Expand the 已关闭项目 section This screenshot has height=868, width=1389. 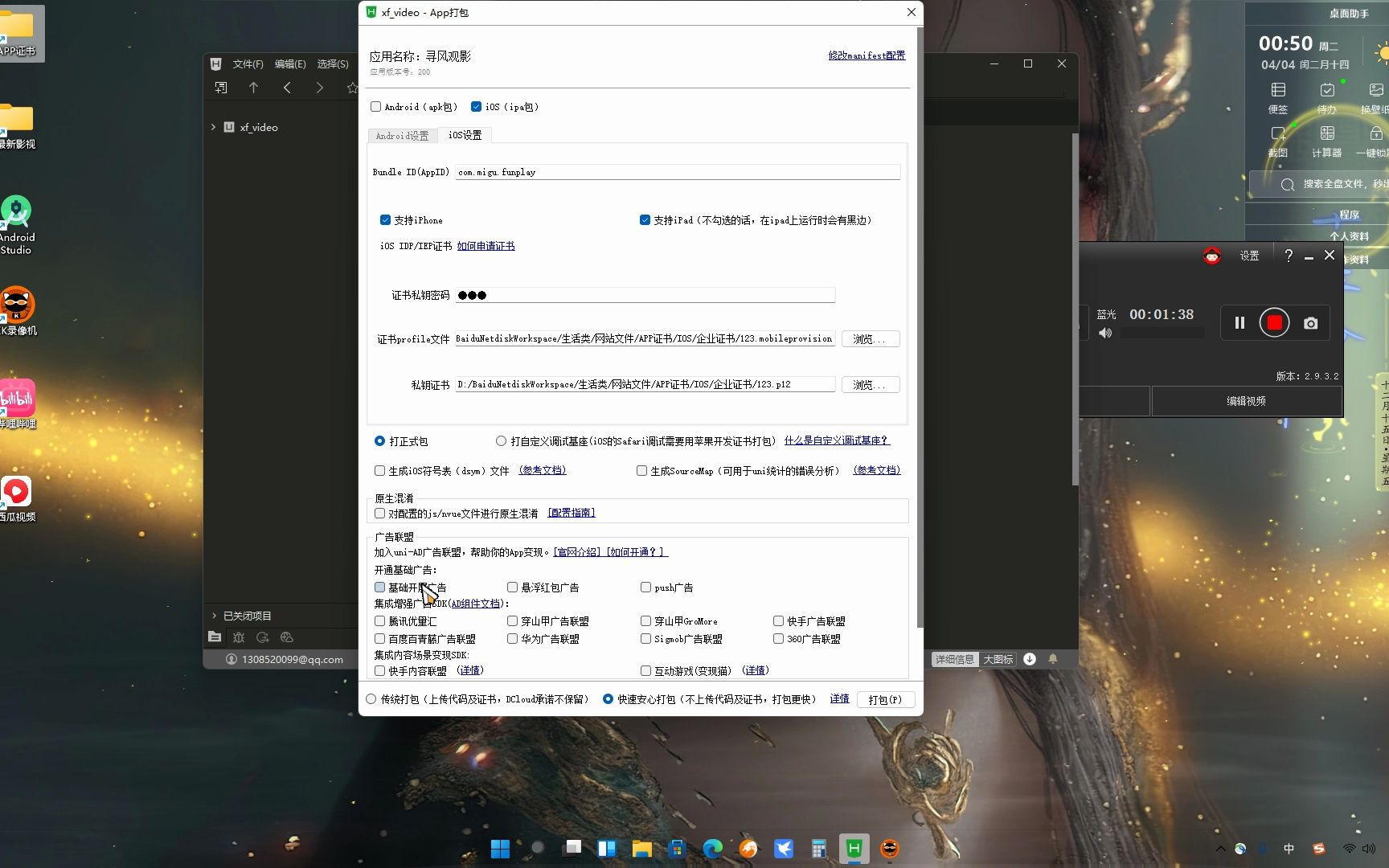point(214,616)
